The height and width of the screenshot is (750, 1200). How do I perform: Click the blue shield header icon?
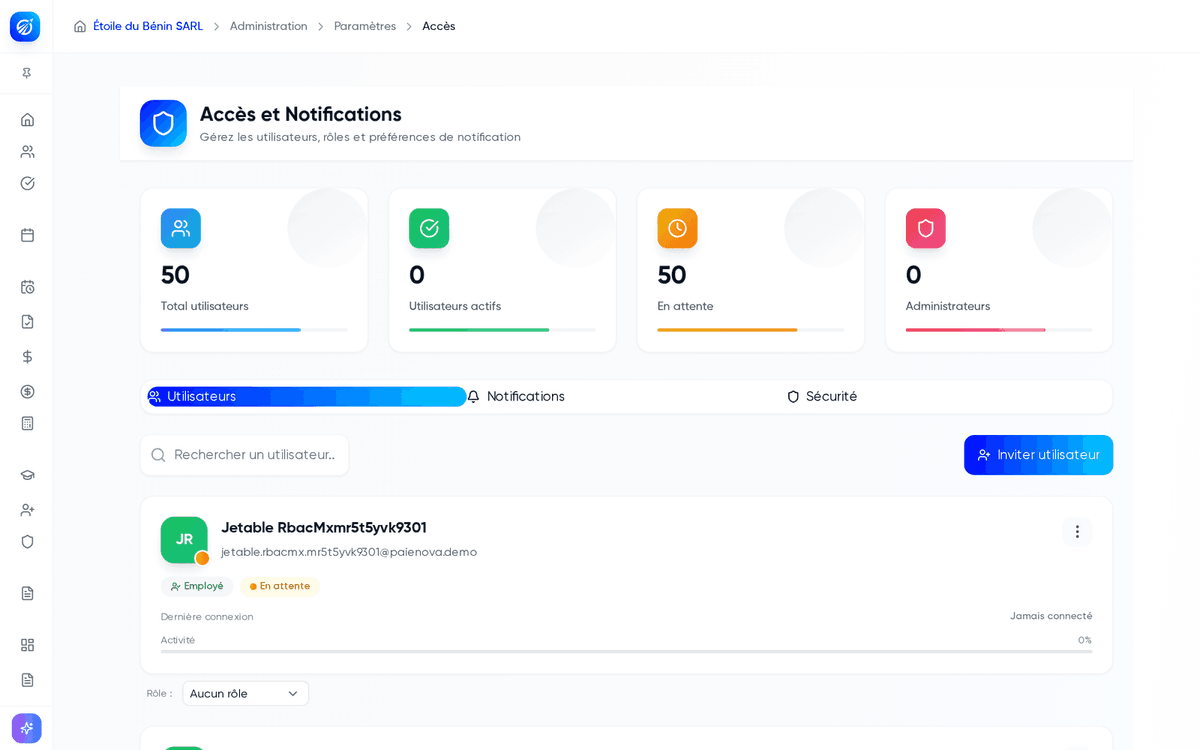click(x=163, y=123)
